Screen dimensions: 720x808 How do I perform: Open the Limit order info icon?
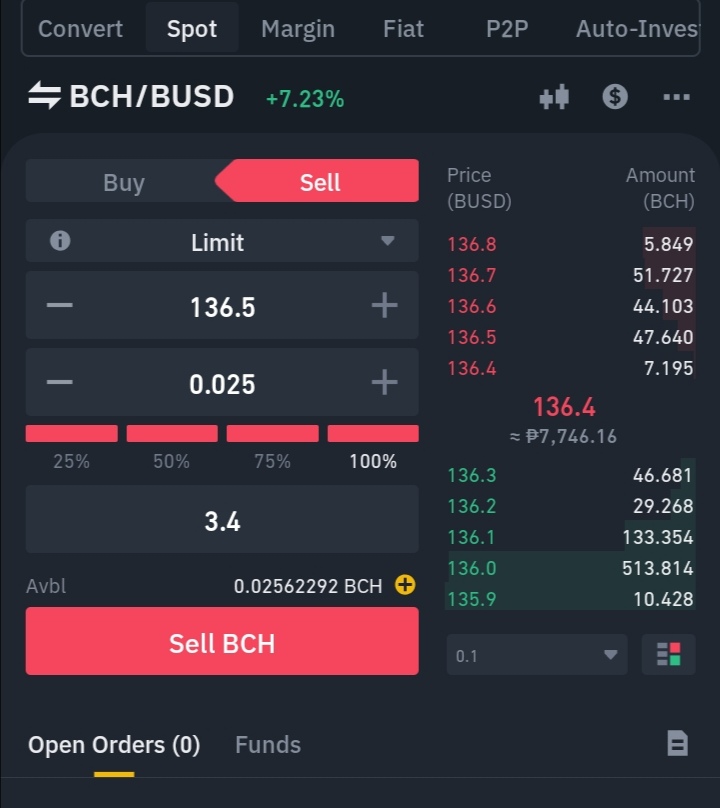click(x=60, y=241)
